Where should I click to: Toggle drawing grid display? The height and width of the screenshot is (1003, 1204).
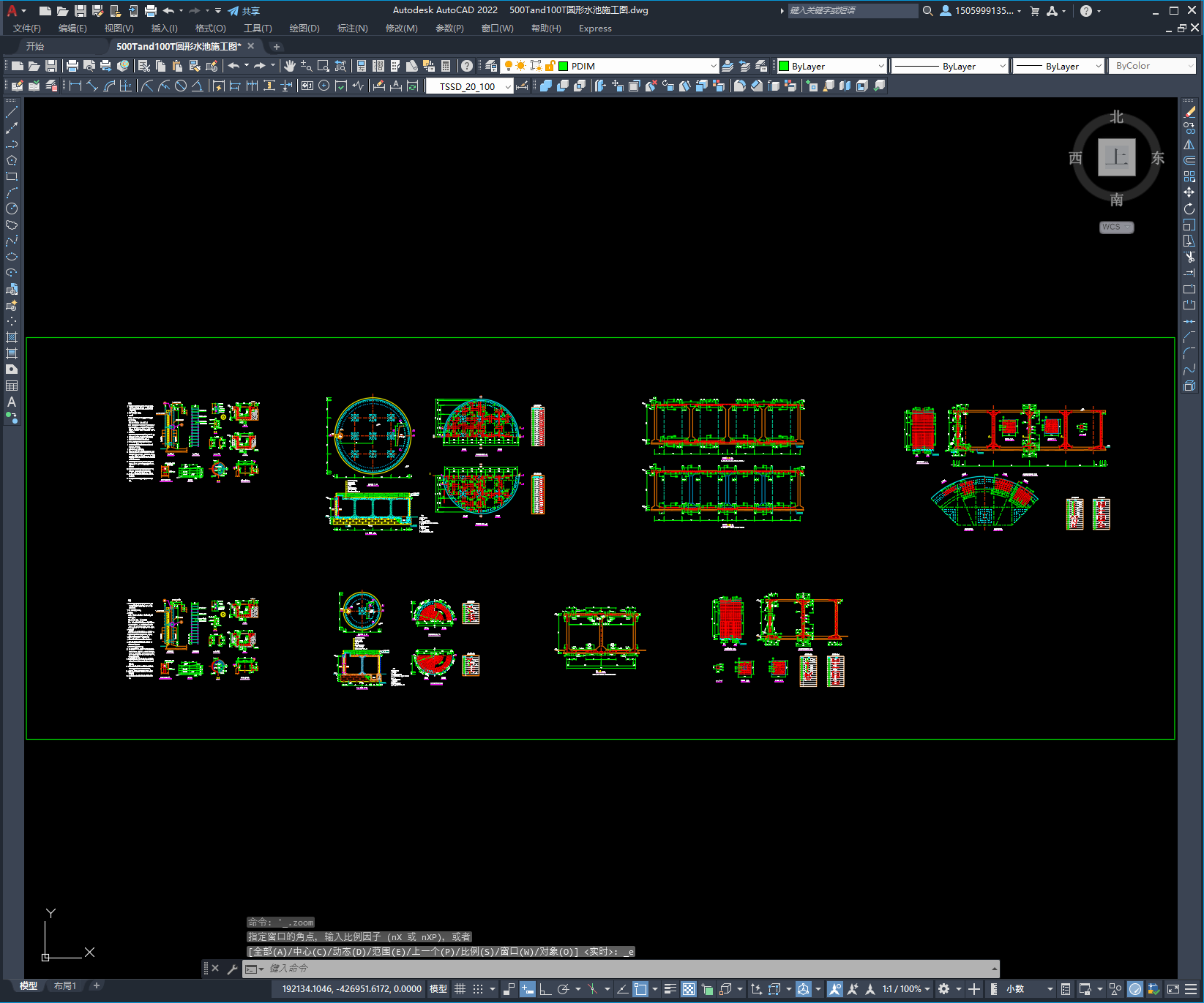point(460,989)
